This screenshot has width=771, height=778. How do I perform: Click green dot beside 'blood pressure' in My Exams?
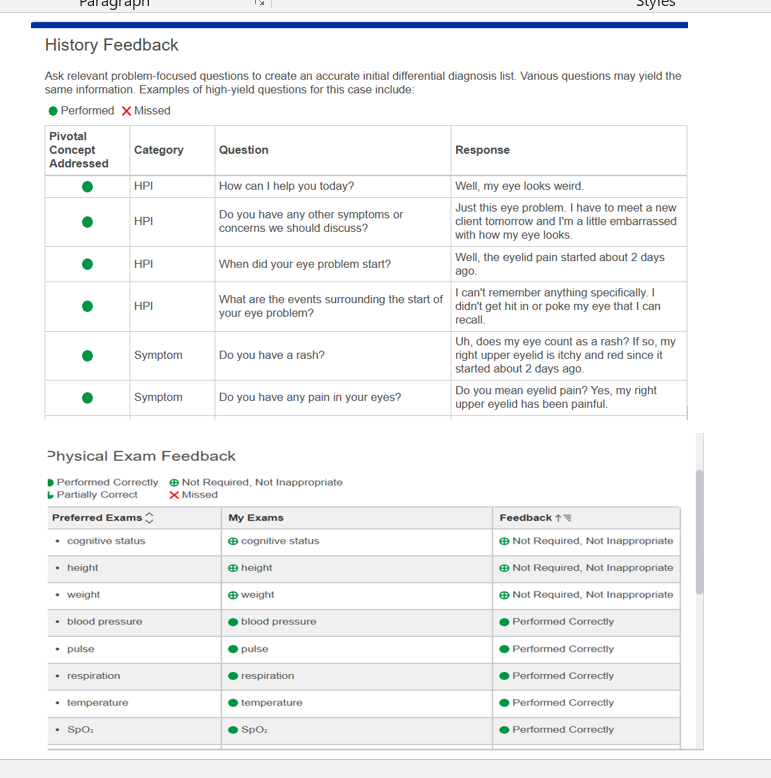click(x=233, y=622)
